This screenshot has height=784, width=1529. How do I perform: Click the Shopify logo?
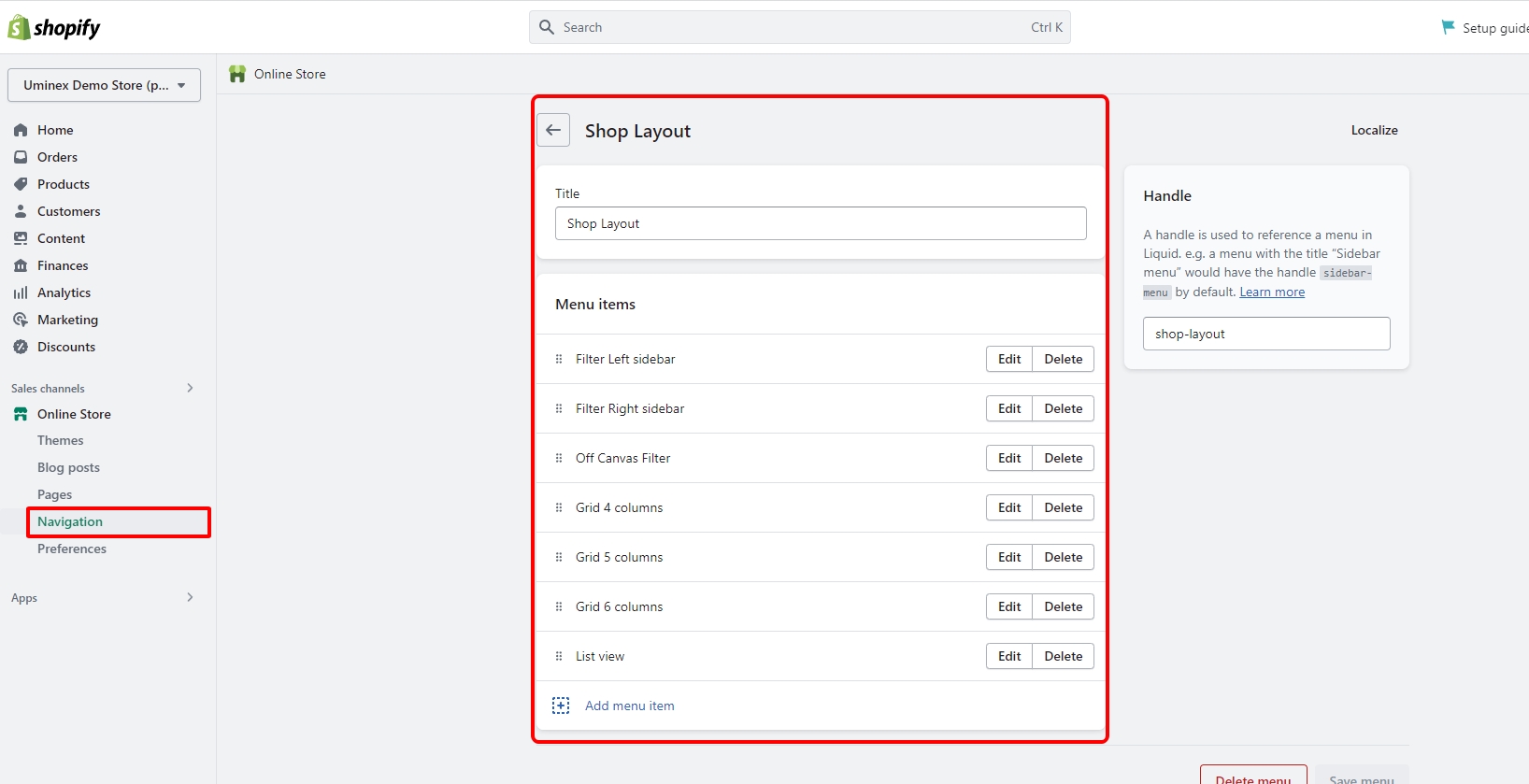54,28
